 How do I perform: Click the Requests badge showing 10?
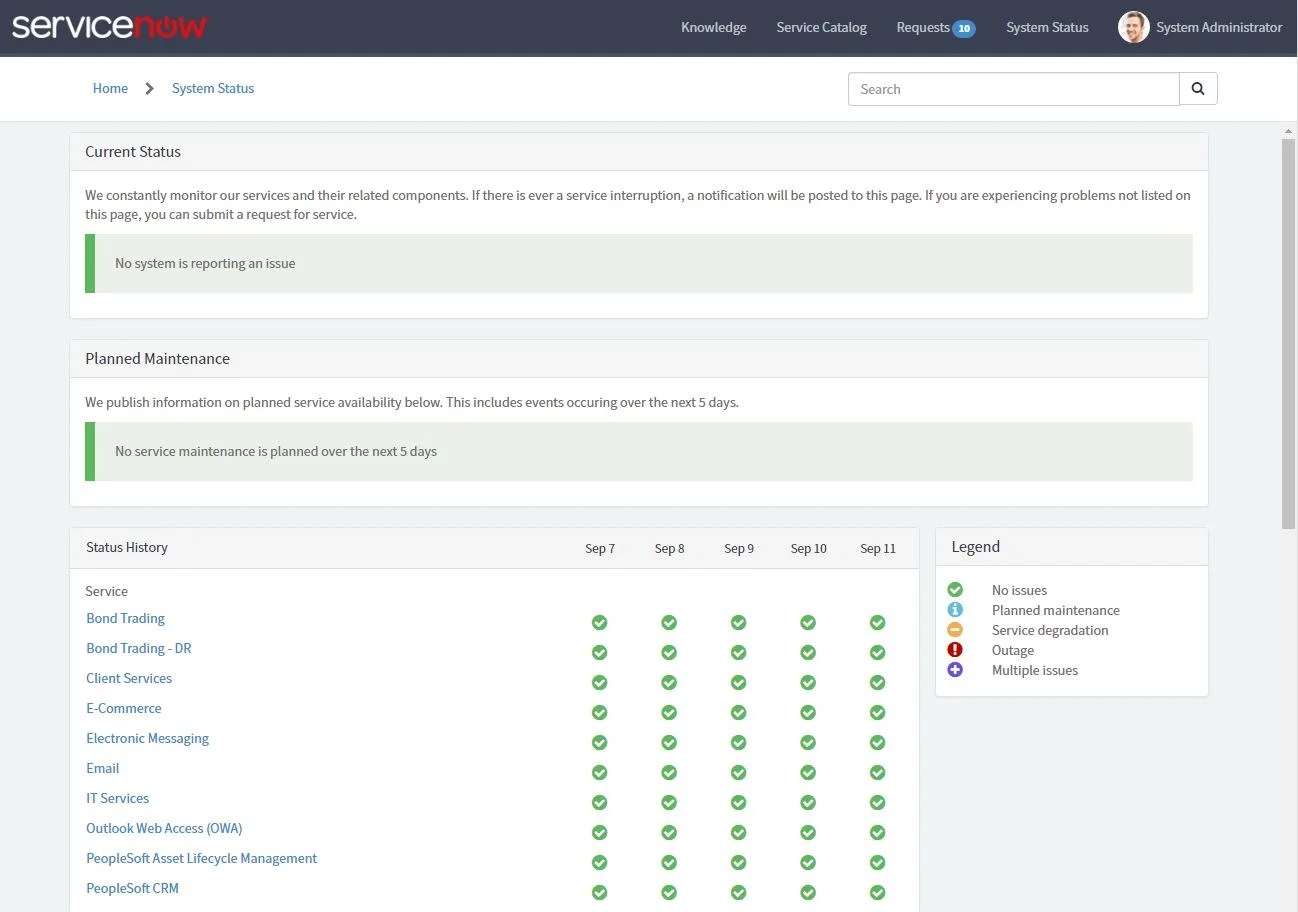pyautogui.click(x=963, y=28)
